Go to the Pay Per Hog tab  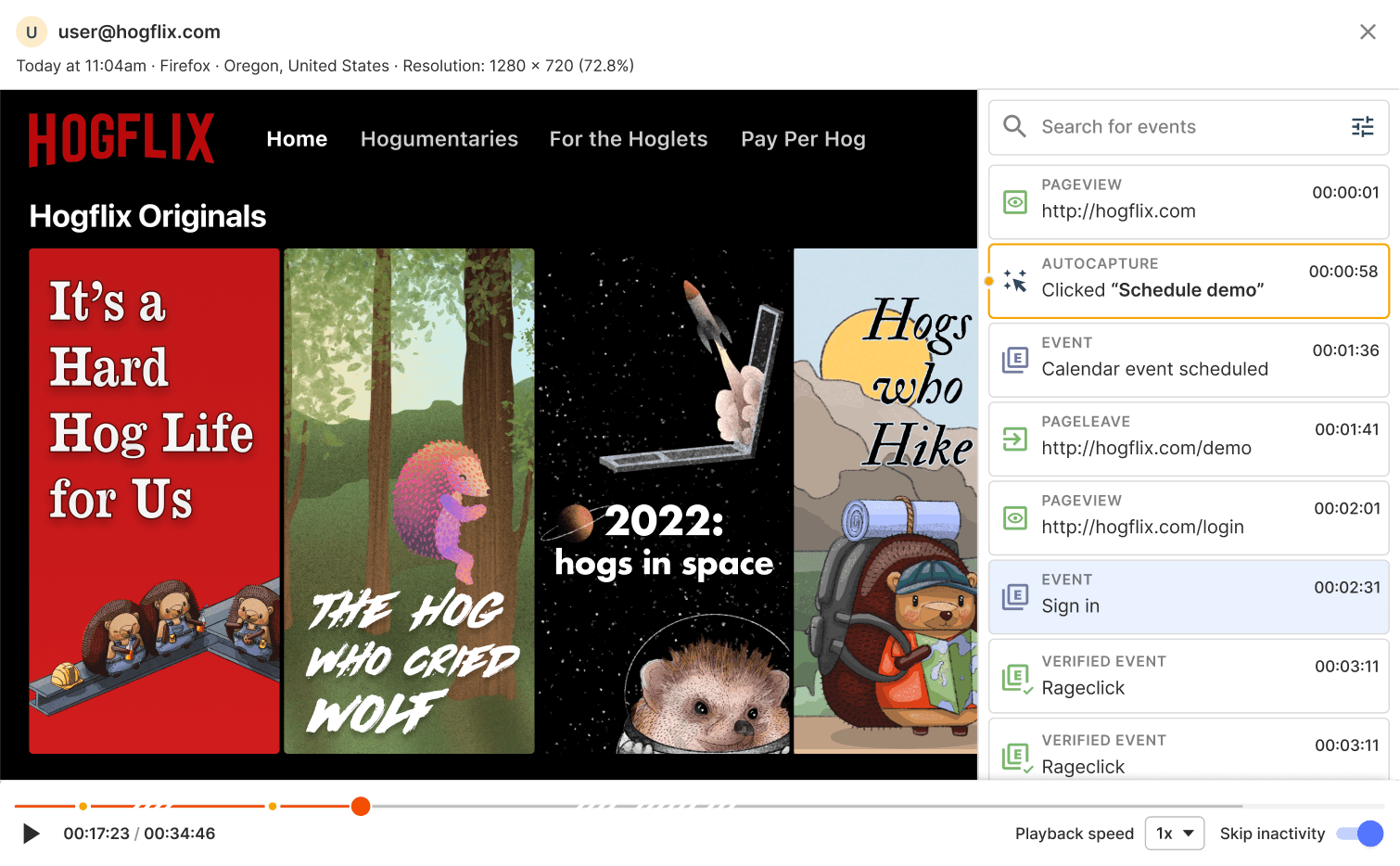(803, 139)
